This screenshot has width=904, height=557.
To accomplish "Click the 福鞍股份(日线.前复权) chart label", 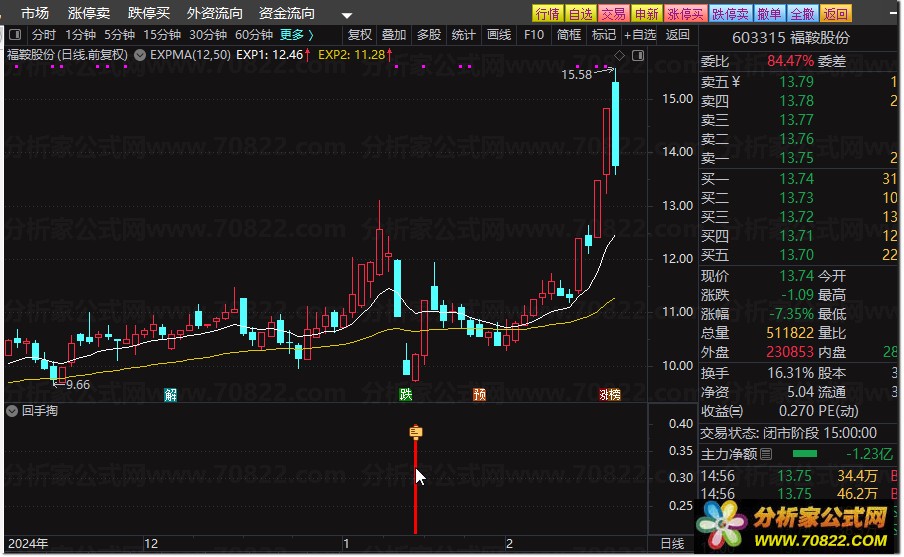I will pyautogui.click(x=67, y=55).
